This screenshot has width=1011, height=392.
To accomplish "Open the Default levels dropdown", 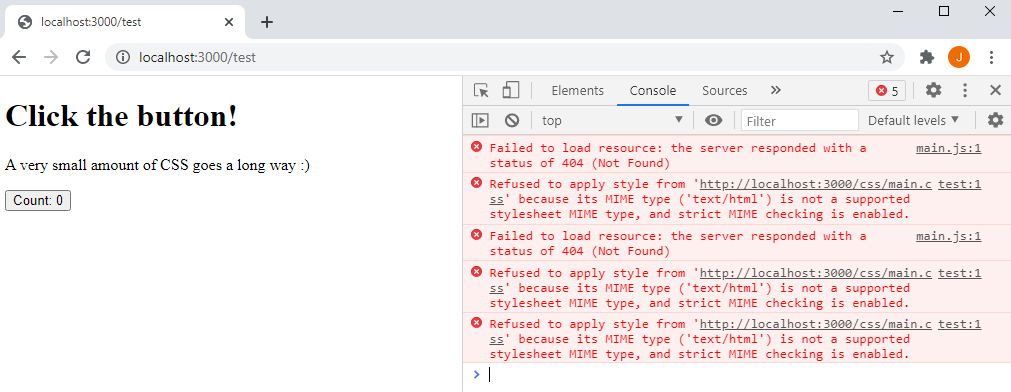I will pos(914,121).
